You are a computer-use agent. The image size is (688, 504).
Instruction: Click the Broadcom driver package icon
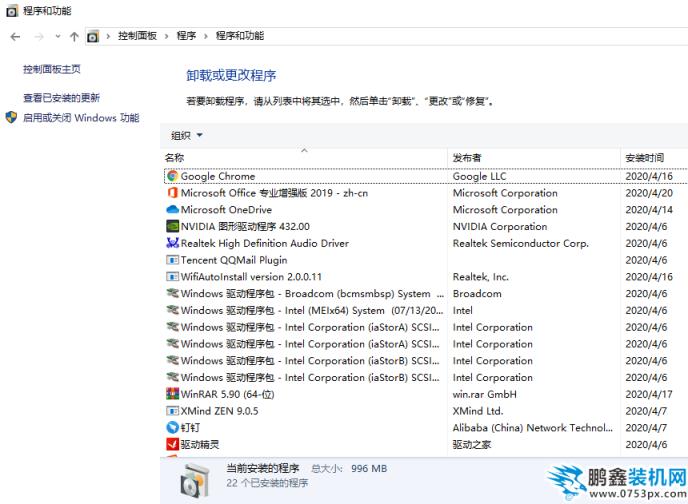pyautogui.click(x=172, y=293)
